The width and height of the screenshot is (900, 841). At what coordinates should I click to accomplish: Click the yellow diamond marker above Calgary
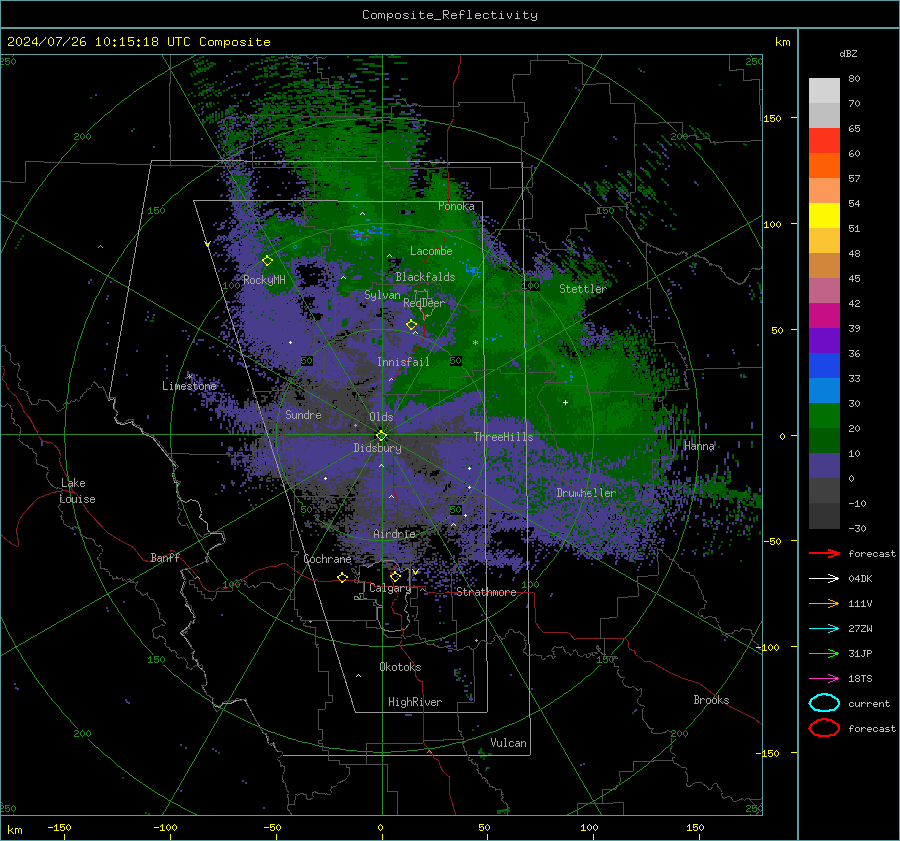click(x=395, y=576)
